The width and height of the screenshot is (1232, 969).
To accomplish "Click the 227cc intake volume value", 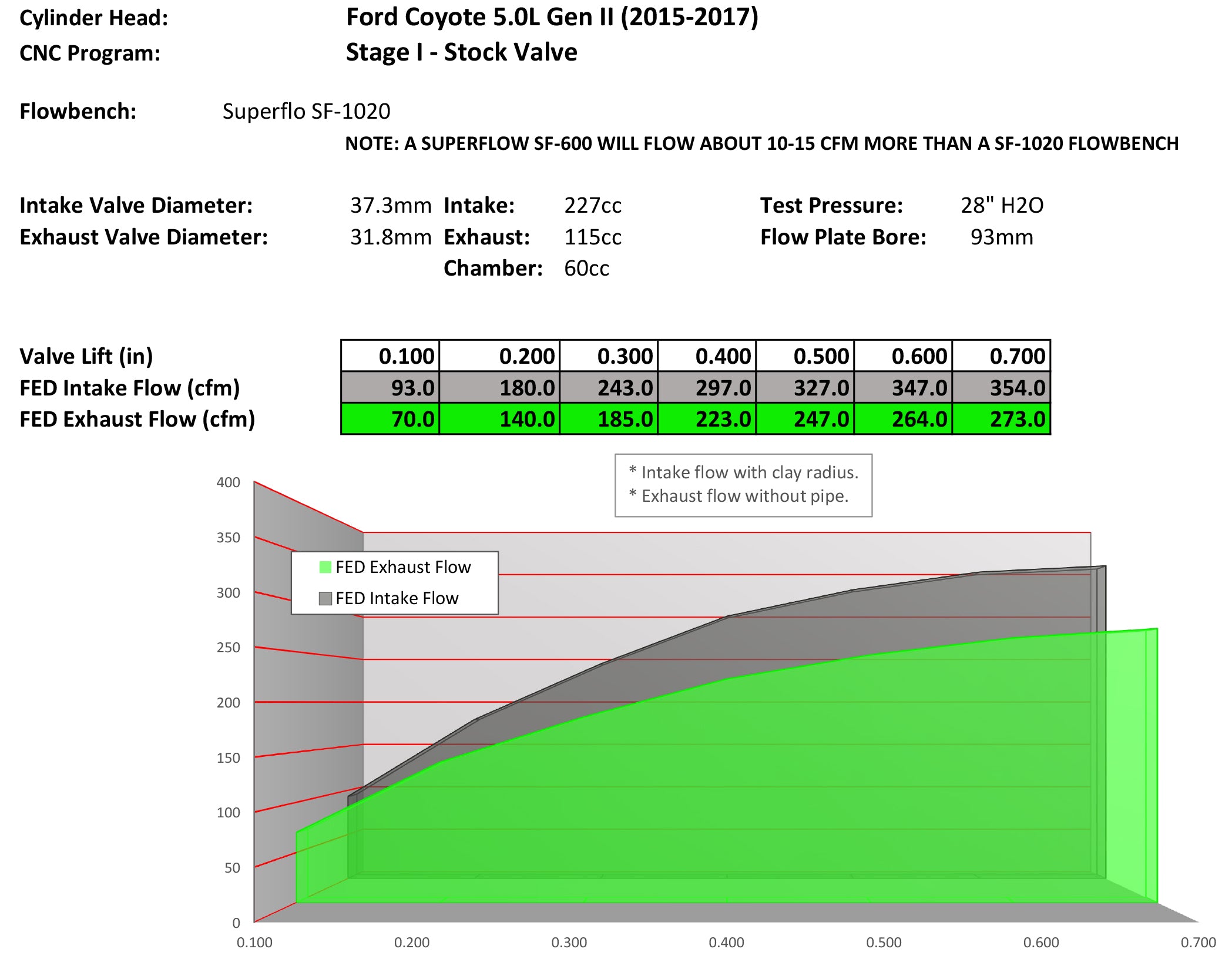I will [x=592, y=205].
